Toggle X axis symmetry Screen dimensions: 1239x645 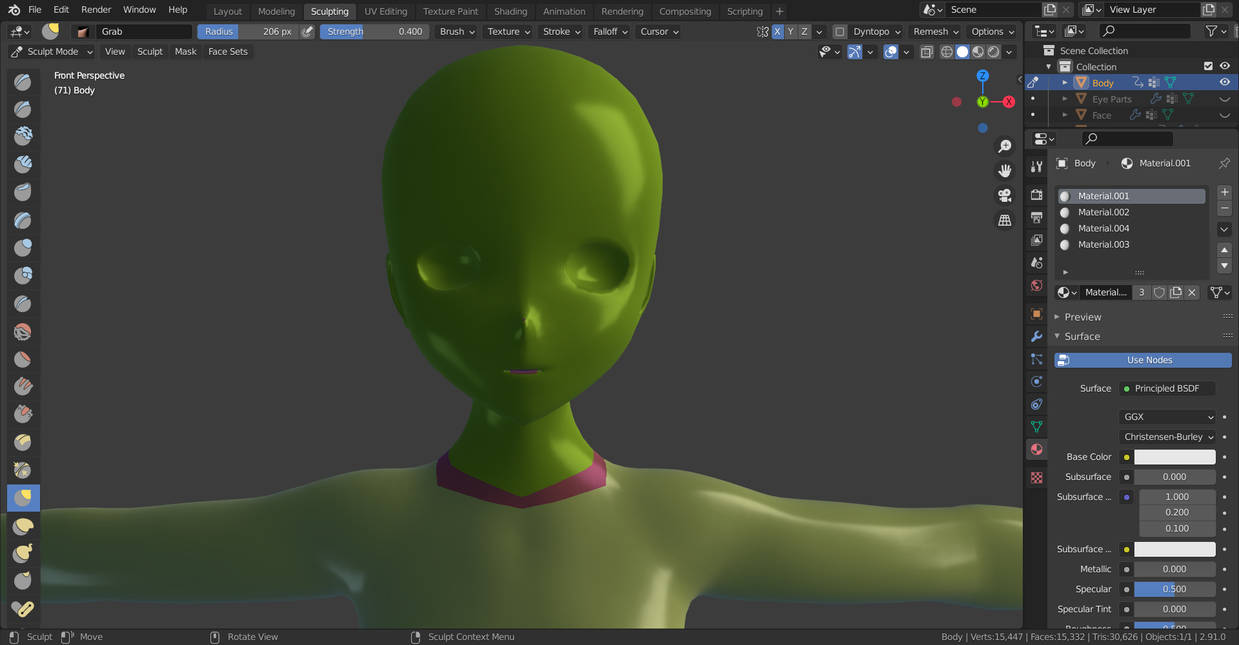pyautogui.click(x=777, y=31)
